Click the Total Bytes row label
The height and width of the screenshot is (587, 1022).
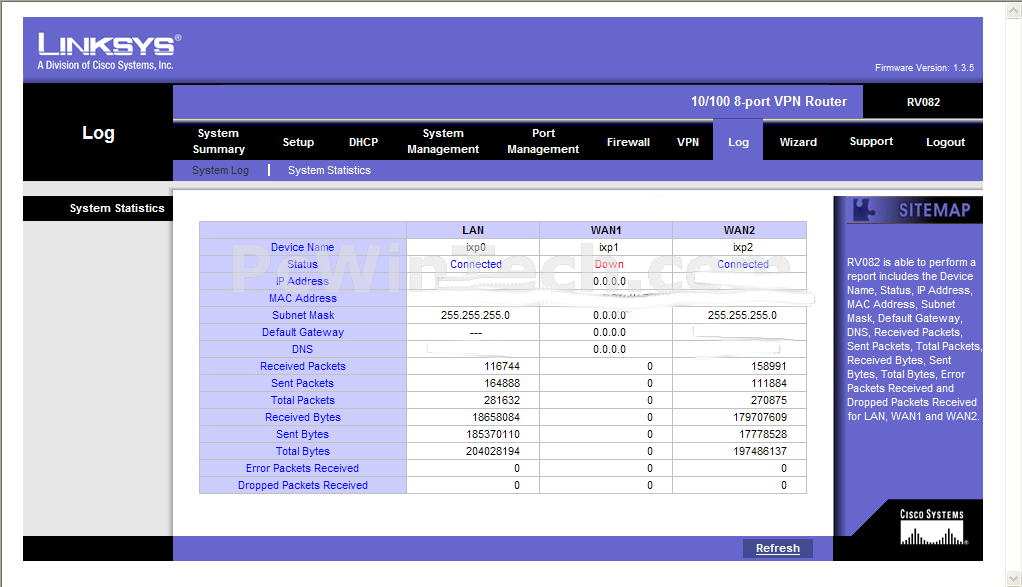[302, 451]
